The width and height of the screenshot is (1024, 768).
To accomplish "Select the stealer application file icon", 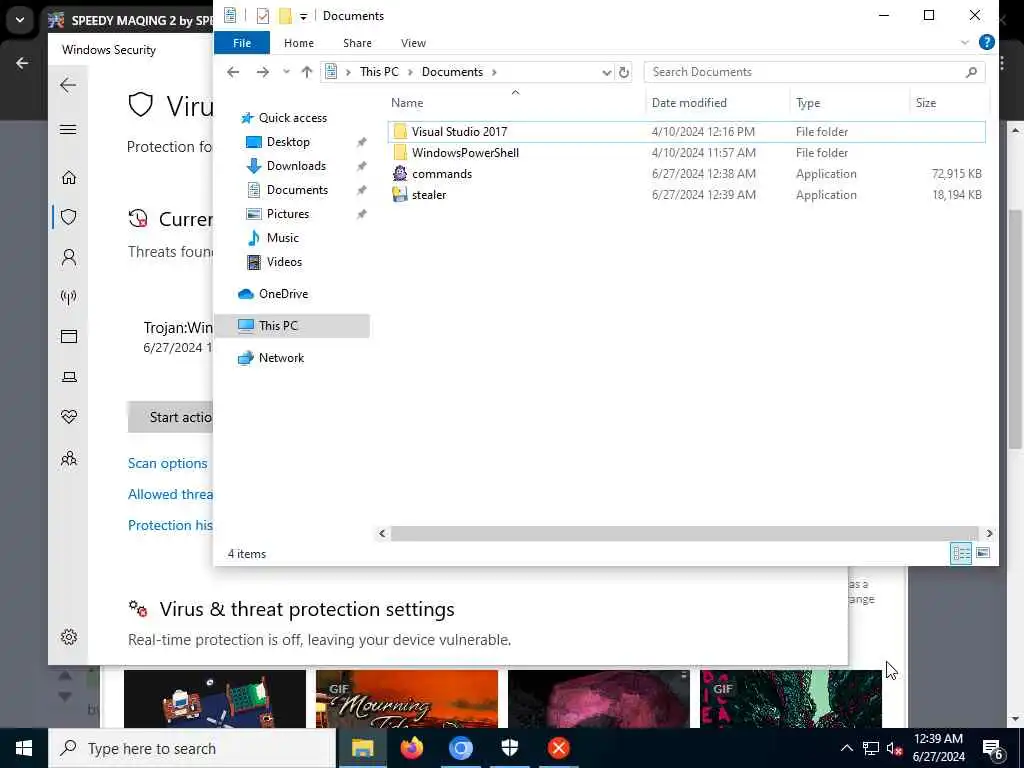I will [400, 195].
